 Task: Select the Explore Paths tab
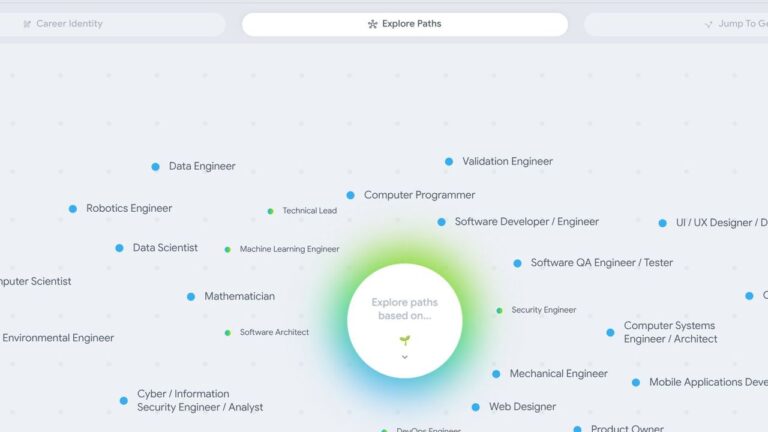405,24
